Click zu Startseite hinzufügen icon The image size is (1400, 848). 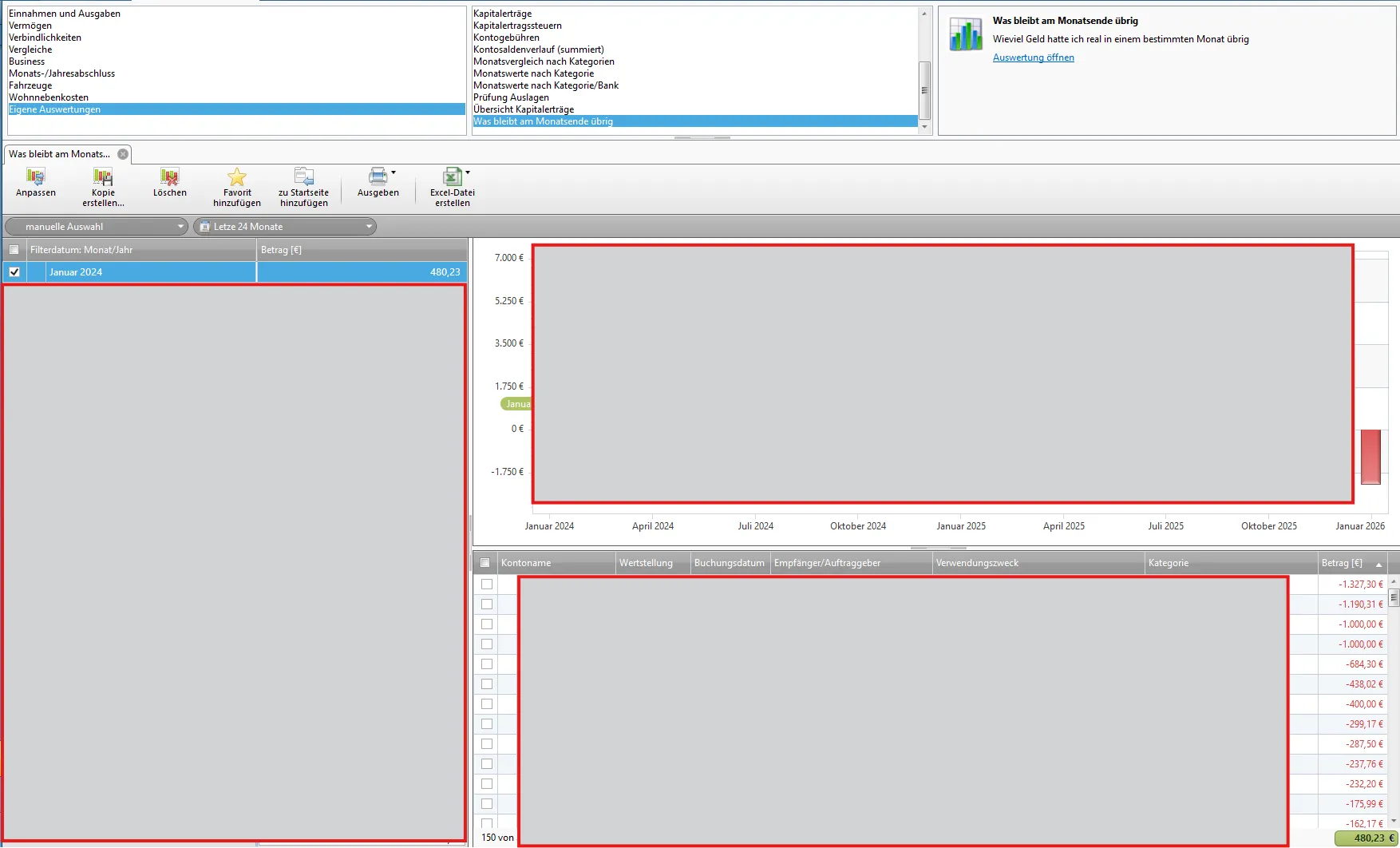[x=303, y=177]
